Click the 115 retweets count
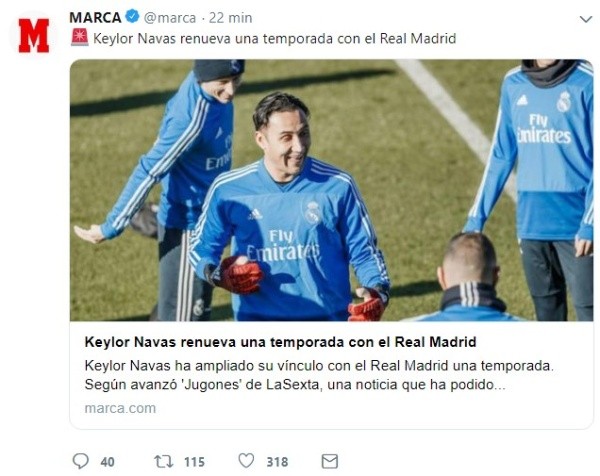 click(194, 462)
